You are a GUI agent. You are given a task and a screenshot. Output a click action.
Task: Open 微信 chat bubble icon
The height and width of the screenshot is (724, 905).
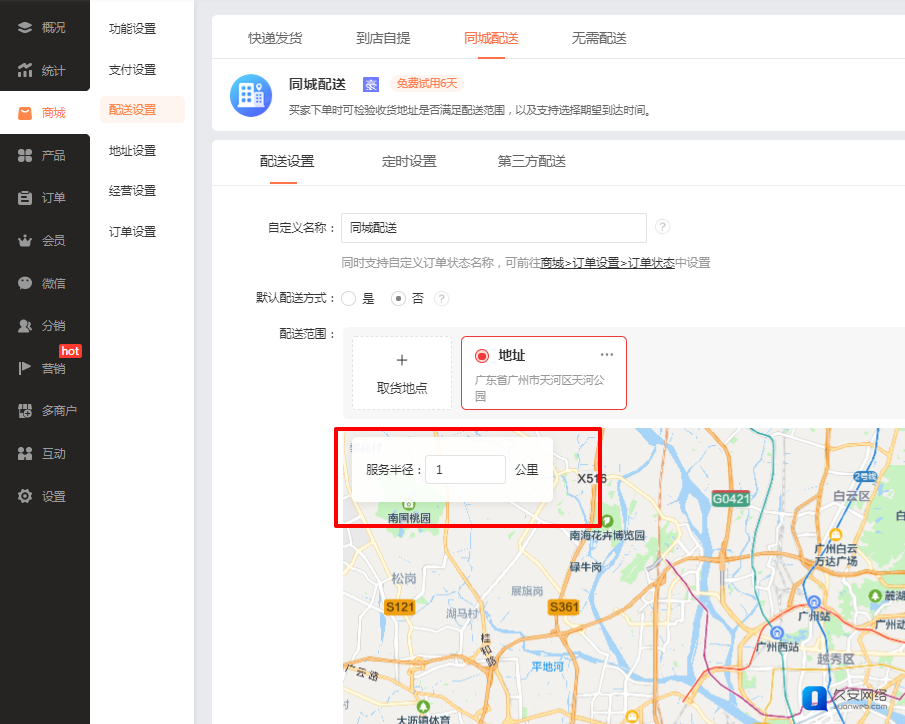pos(25,283)
